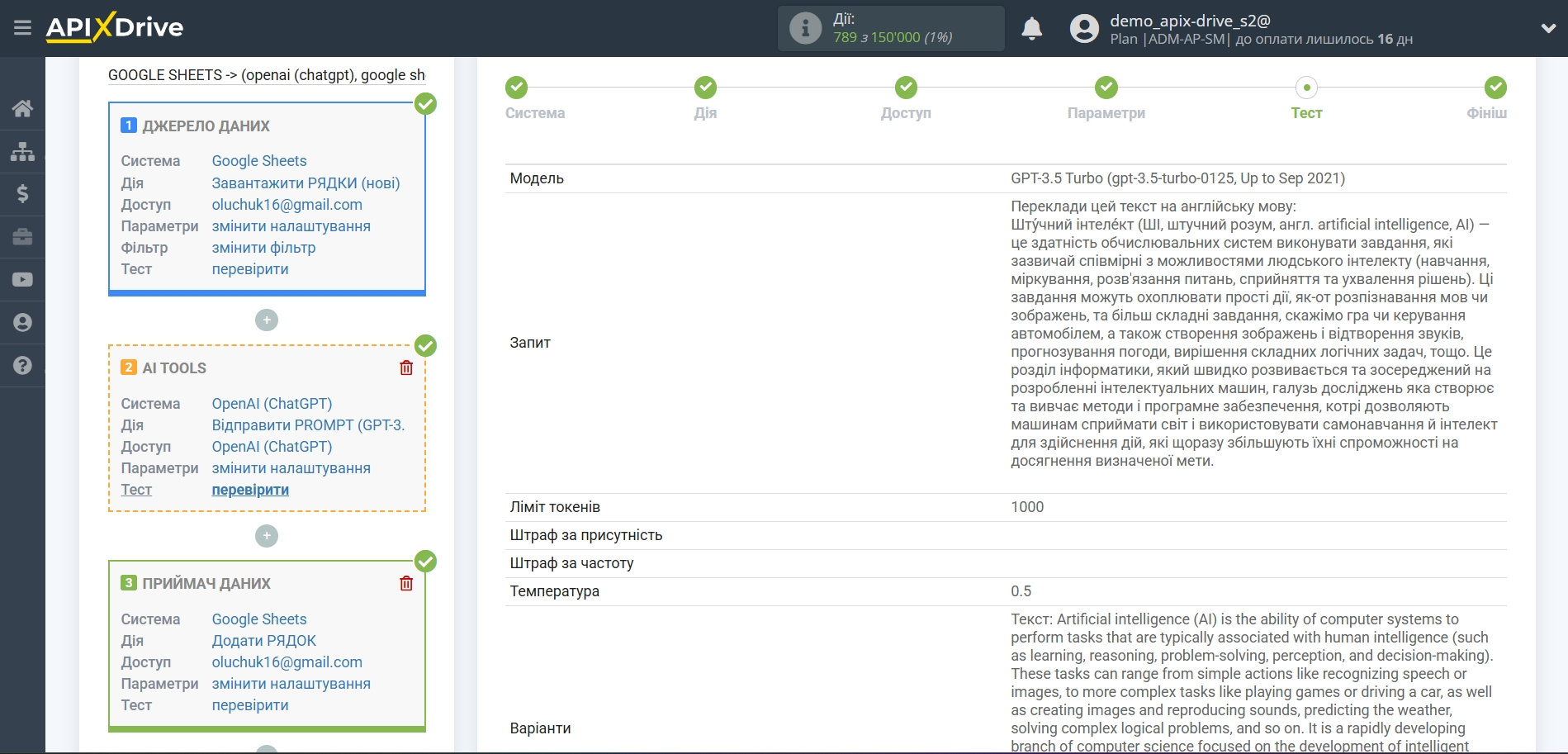The width and height of the screenshot is (1568, 754).
Task: Click перевірити in data source block
Action: 250,269
